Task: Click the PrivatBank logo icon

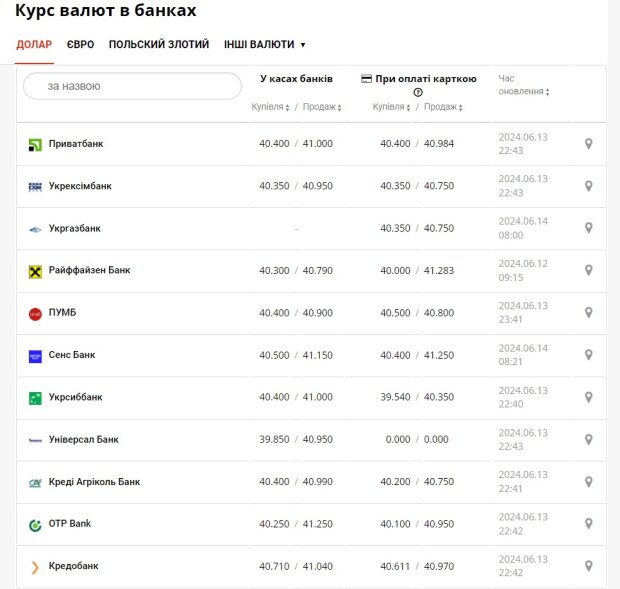Action: click(36, 144)
